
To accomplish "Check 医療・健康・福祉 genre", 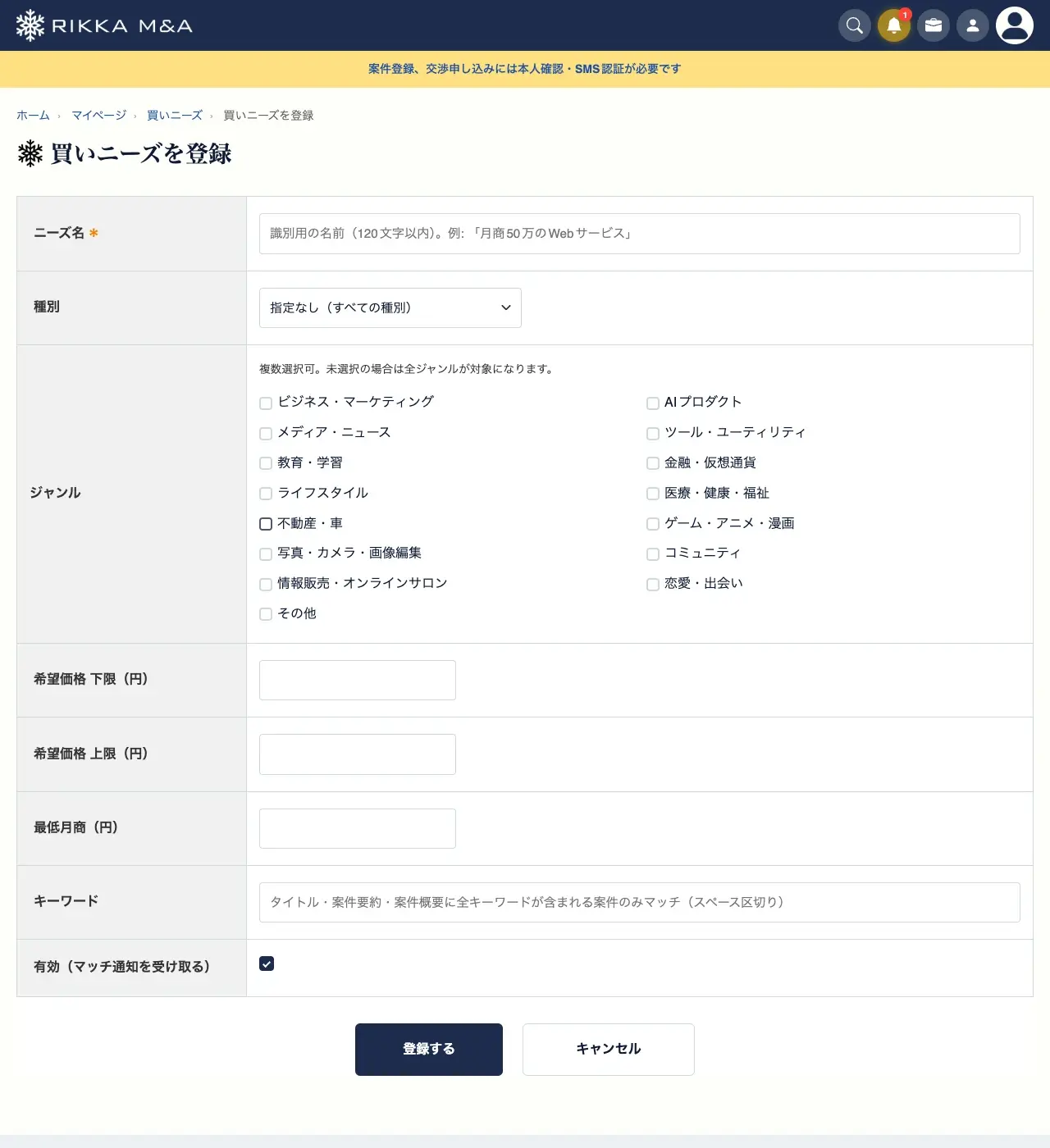I will (653, 494).
